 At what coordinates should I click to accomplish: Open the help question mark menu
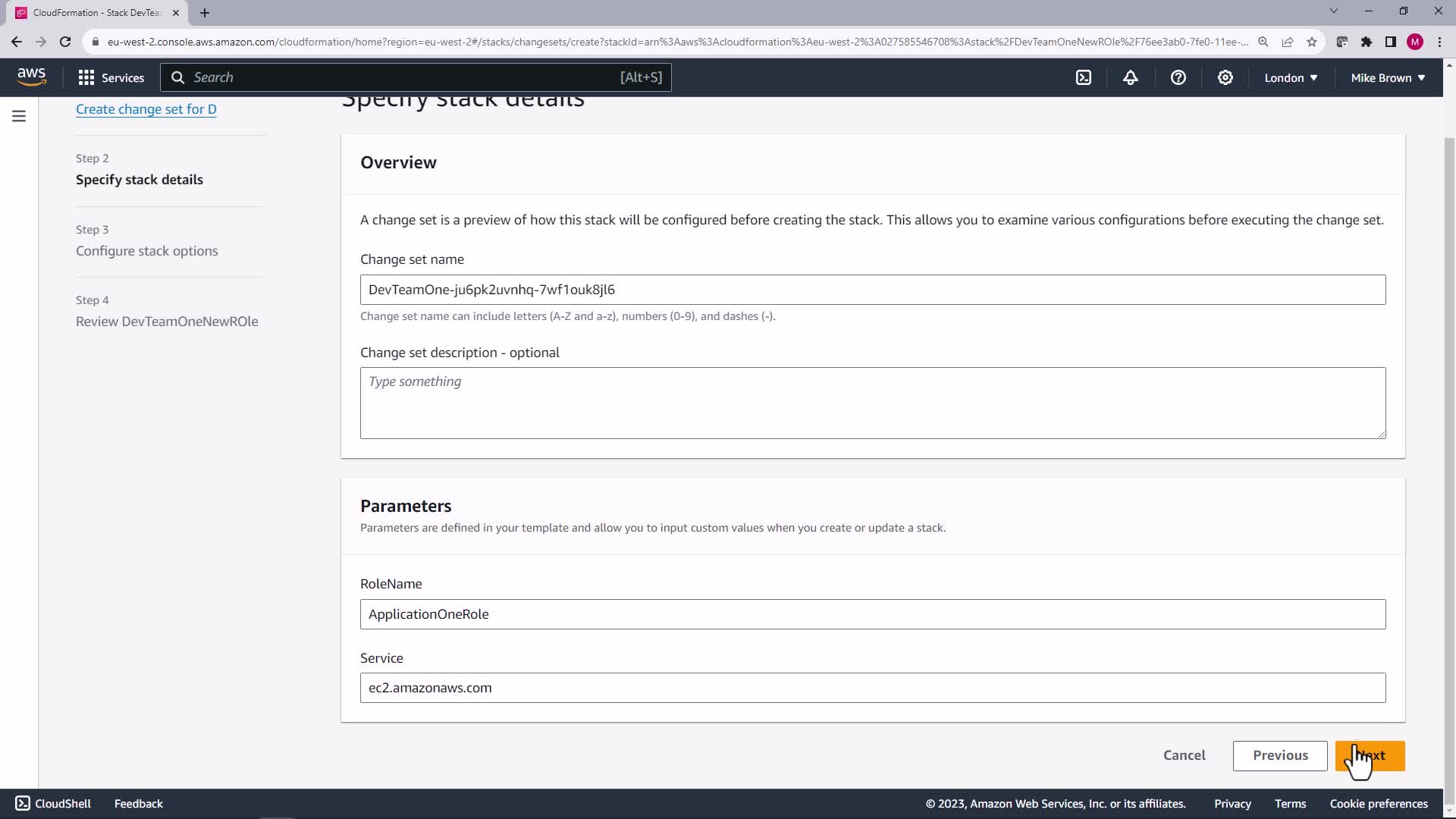(1178, 77)
